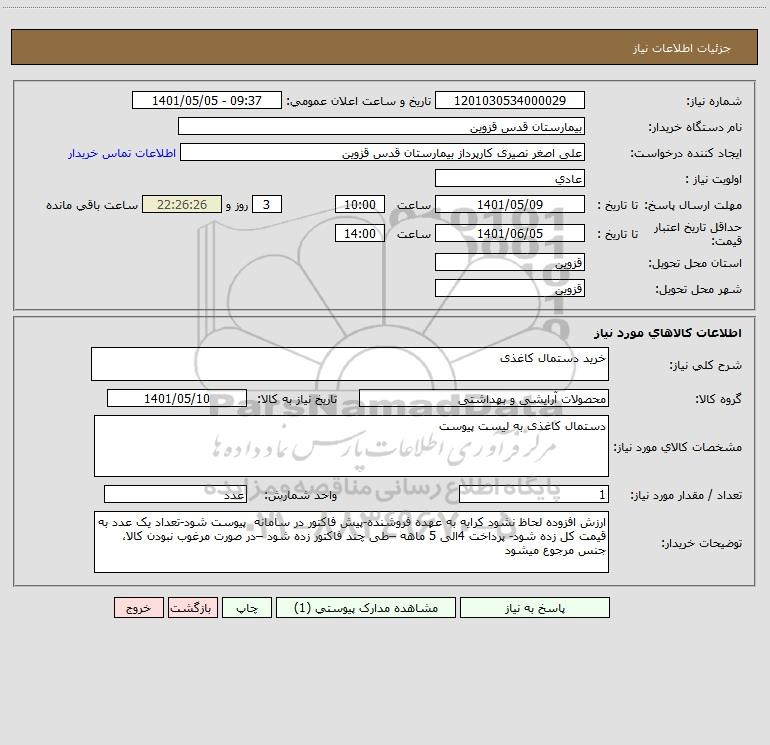The image size is (770, 745).
Task: Click remaining time counter 22:26:26
Action: click(x=182, y=204)
